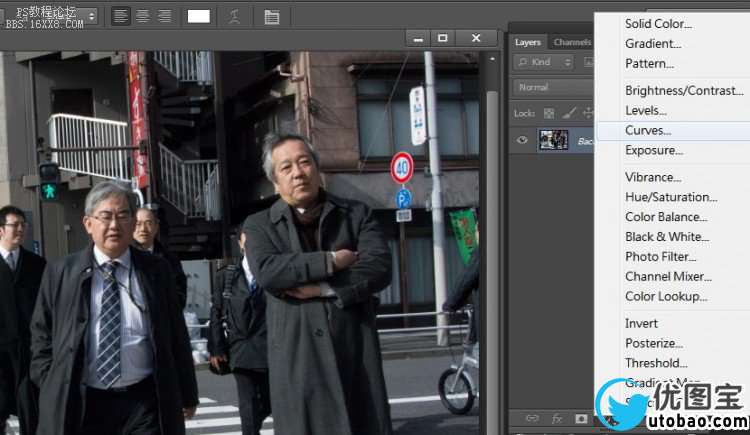Image resolution: width=750 pixels, height=435 pixels.
Task: Hide the Background layer with eye icon
Action: [522, 140]
